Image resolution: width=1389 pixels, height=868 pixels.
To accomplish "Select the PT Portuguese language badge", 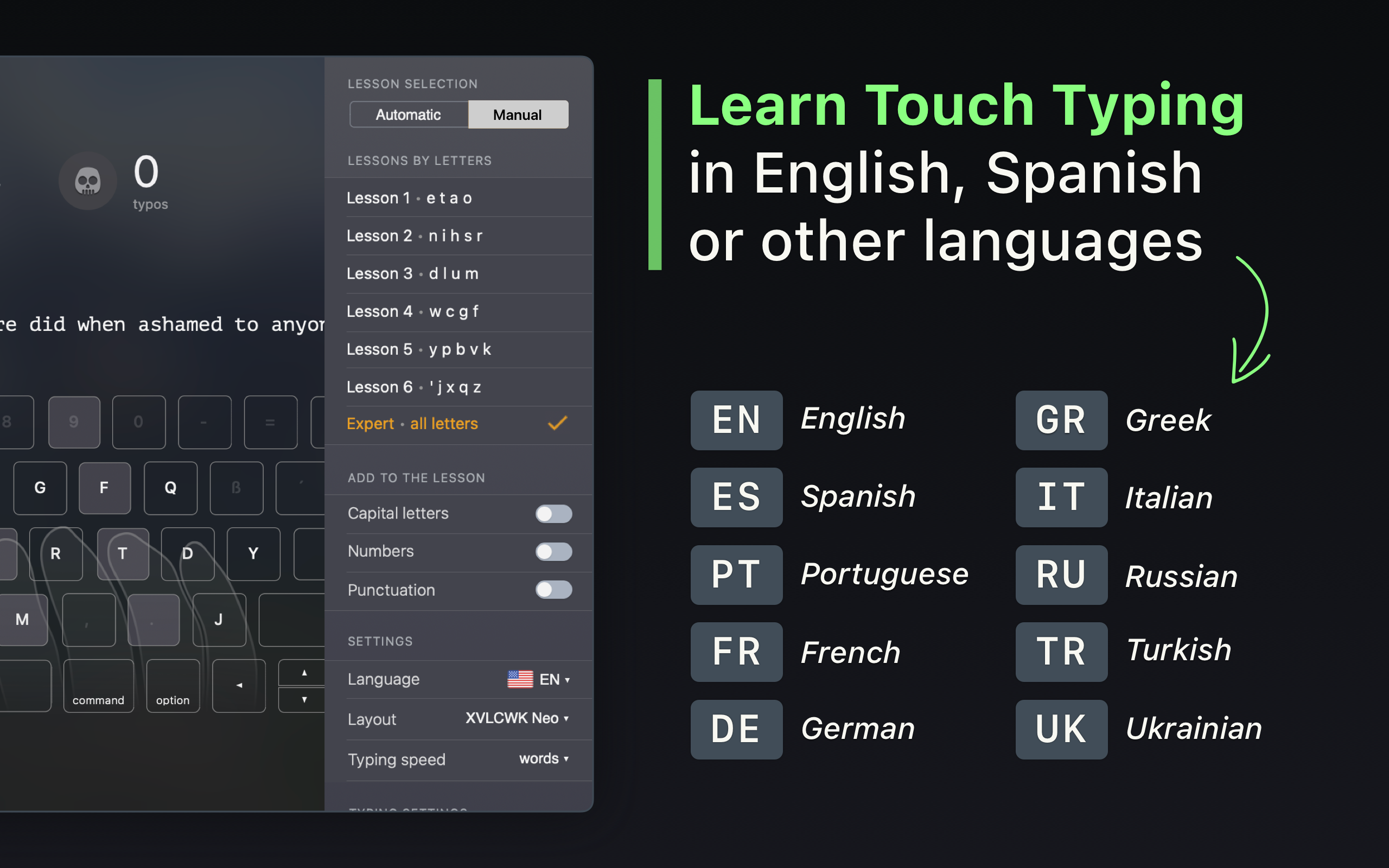I will pos(736,575).
